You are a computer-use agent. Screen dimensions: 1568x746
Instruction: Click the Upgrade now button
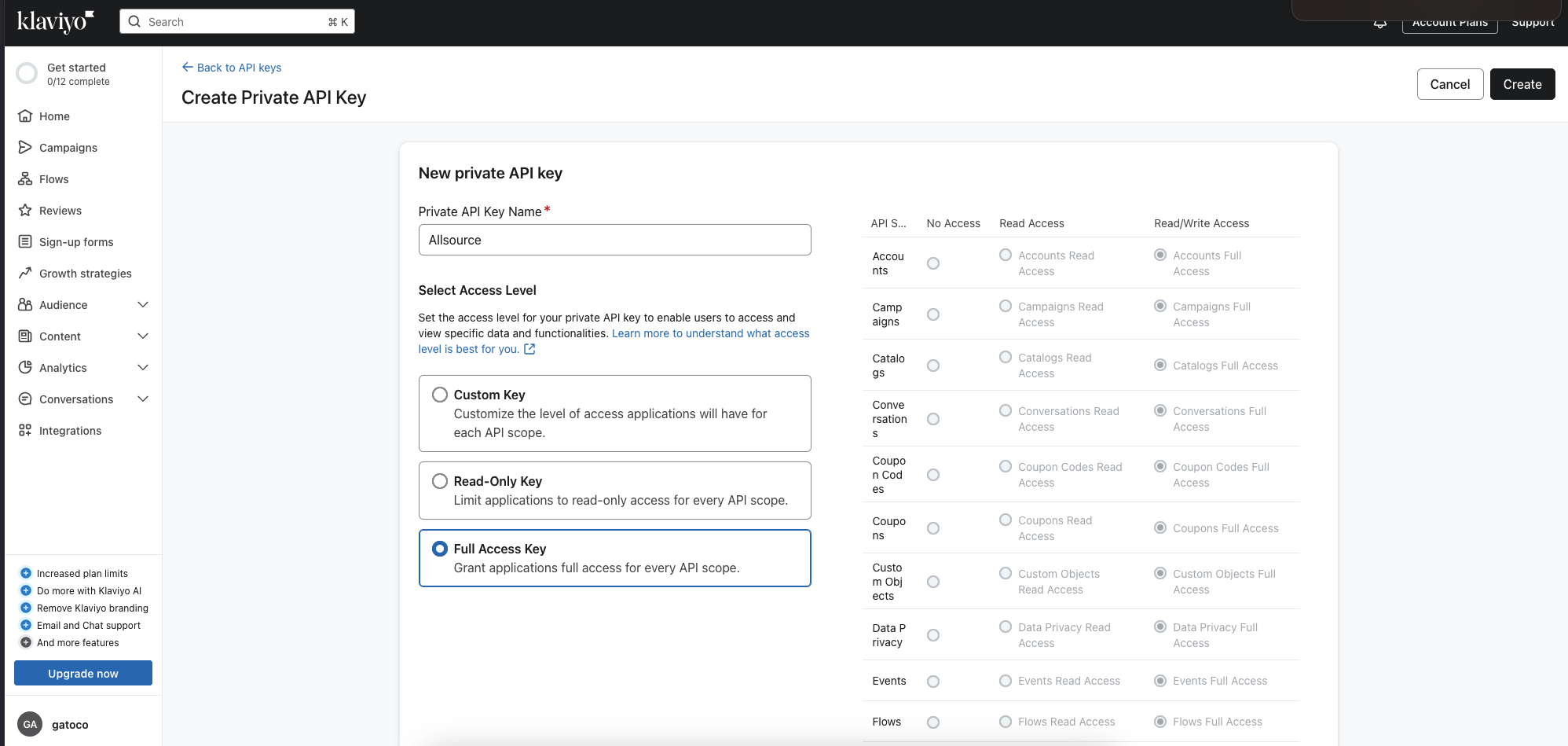coord(83,674)
